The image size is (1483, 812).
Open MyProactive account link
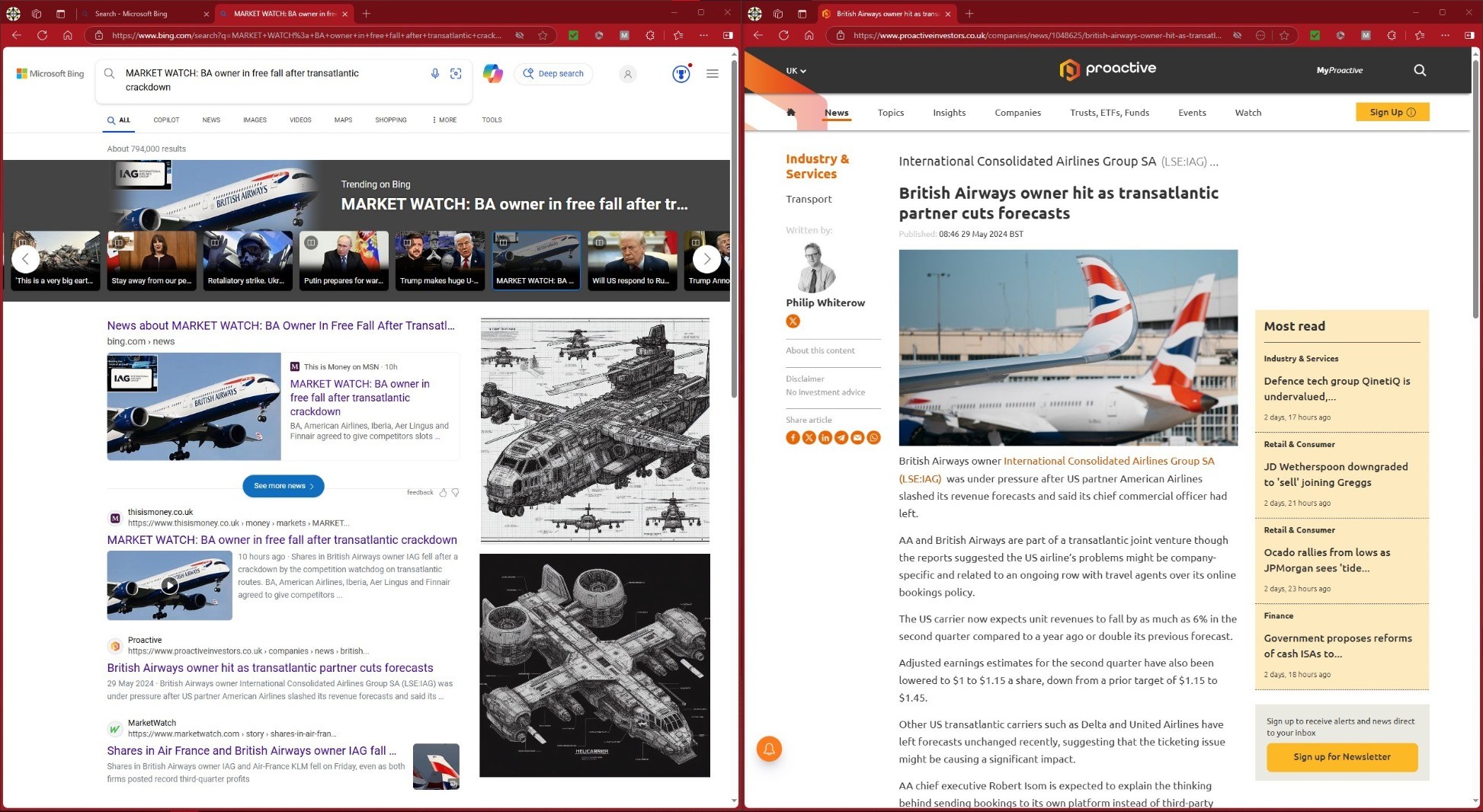coord(1339,70)
